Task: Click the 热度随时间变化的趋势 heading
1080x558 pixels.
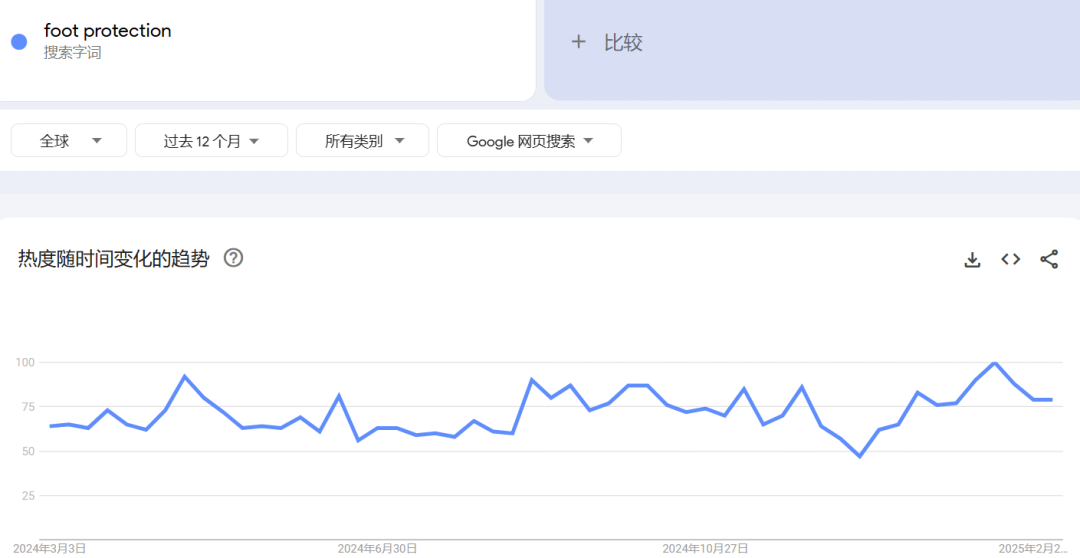Action: pyautogui.click(x=114, y=259)
